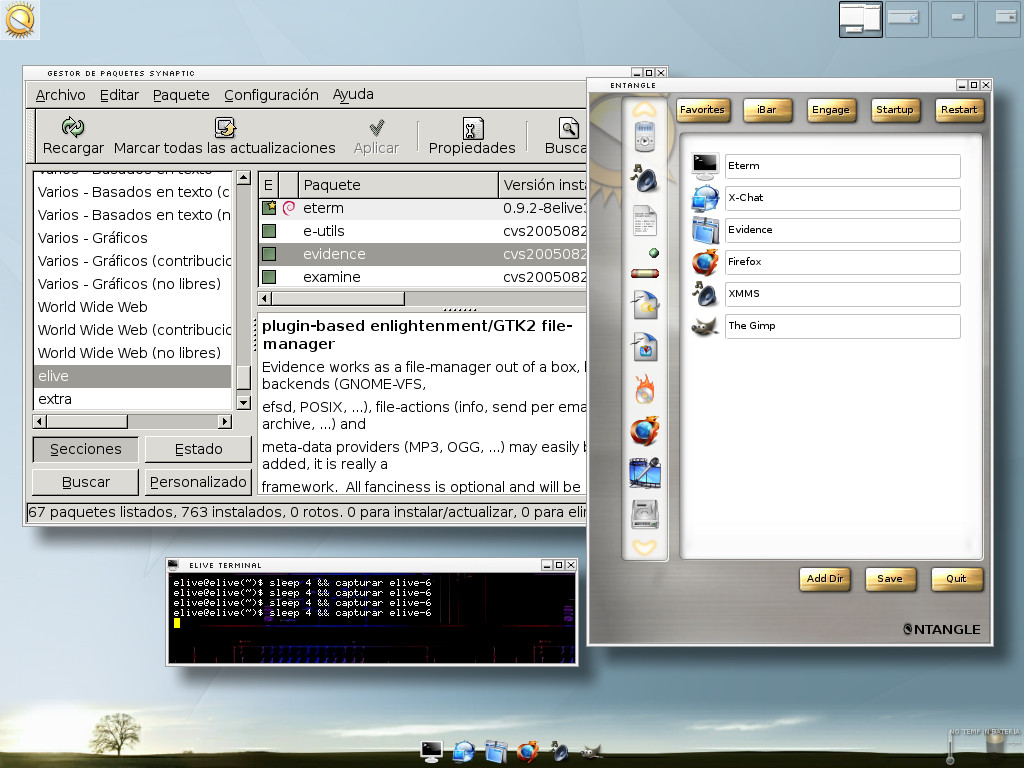Switch to the Engage tab in Entangle

click(x=831, y=110)
